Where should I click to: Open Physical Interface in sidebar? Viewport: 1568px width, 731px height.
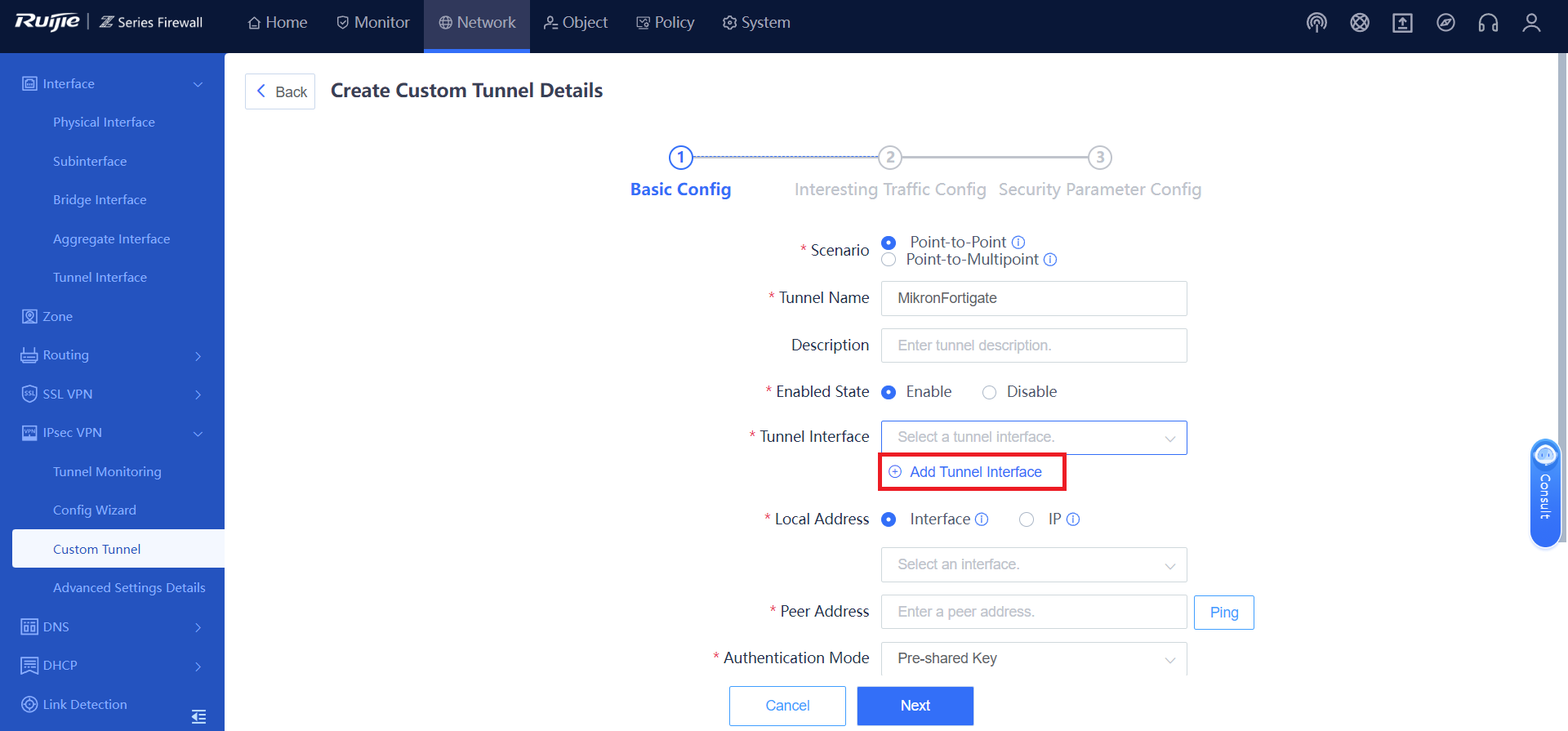104,123
